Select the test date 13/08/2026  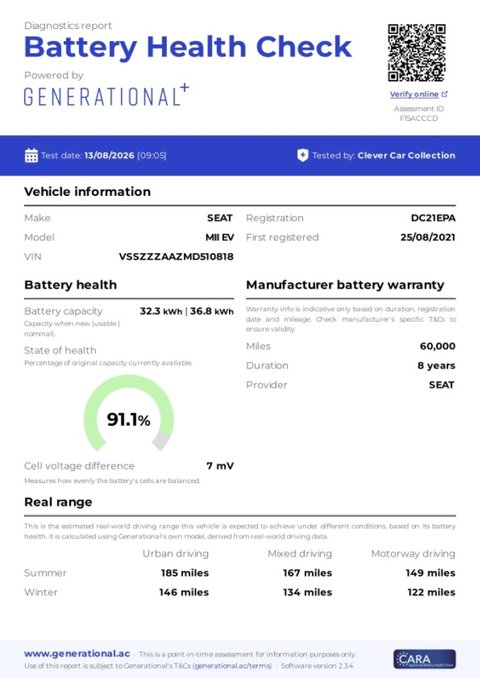pyautogui.click(x=109, y=155)
